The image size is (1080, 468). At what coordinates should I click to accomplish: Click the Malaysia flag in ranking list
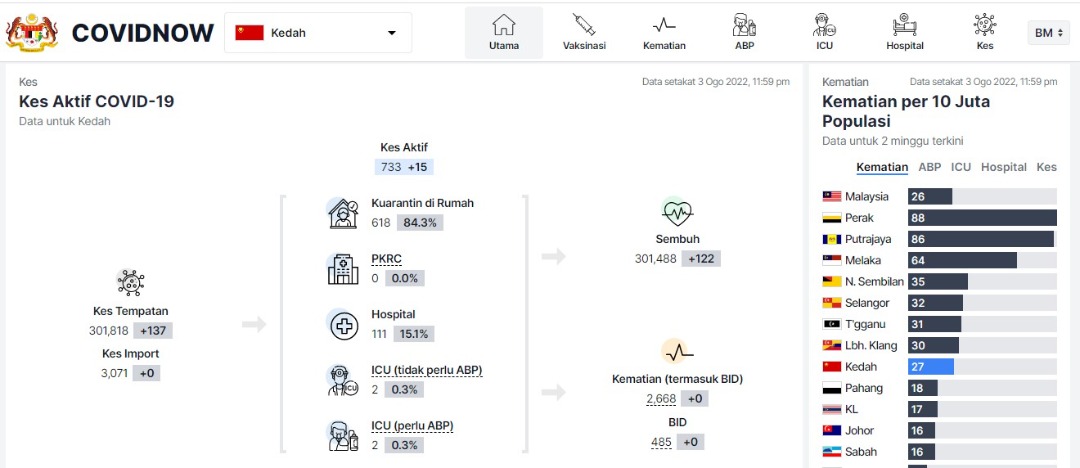(831, 196)
